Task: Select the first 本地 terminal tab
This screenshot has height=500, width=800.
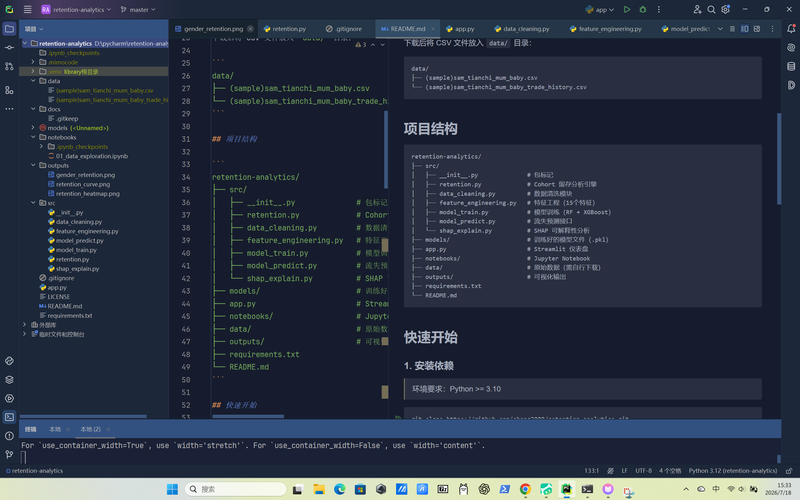Action: tap(55, 429)
